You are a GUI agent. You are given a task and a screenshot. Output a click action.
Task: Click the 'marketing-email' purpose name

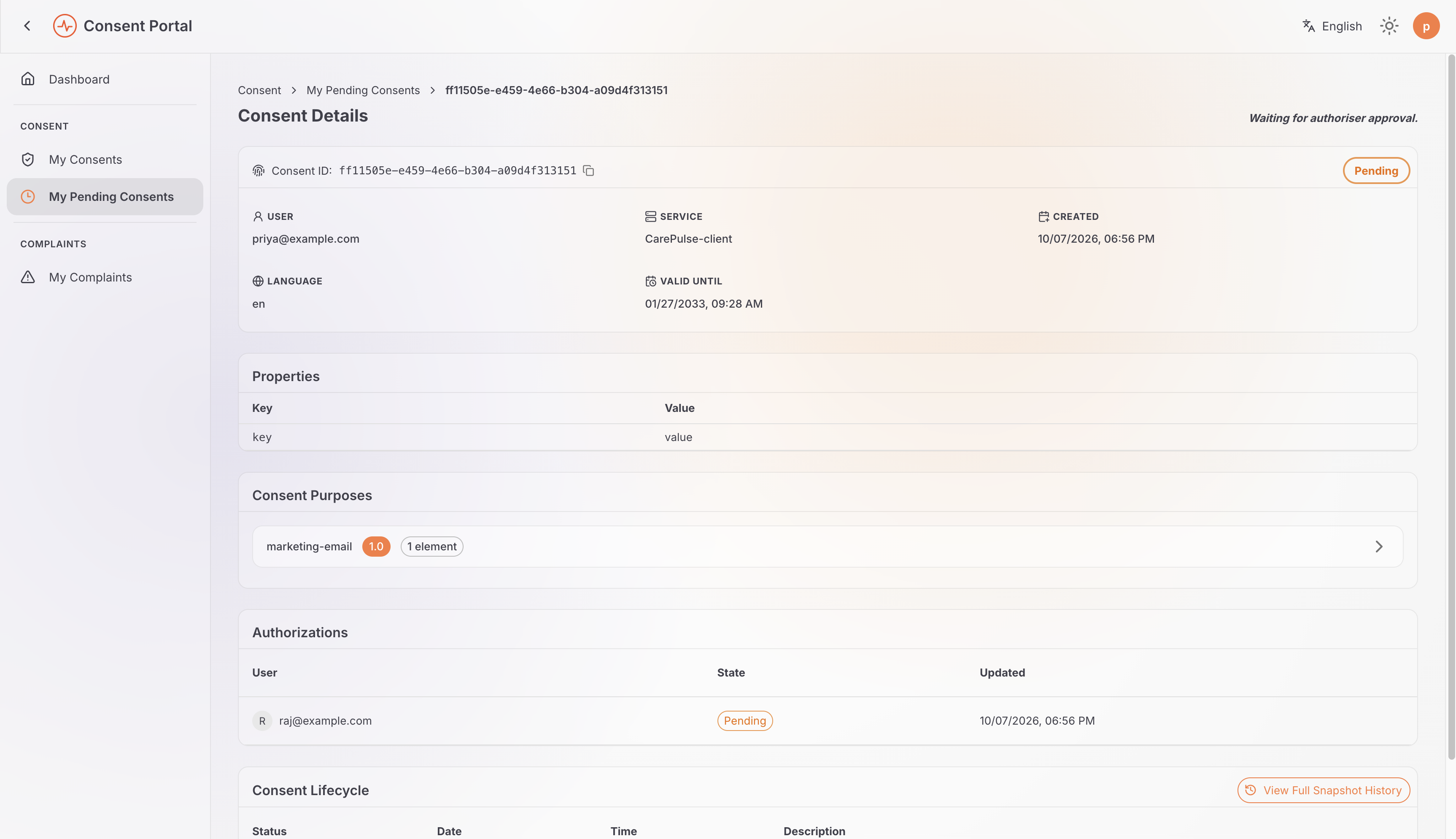coord(309,546)
